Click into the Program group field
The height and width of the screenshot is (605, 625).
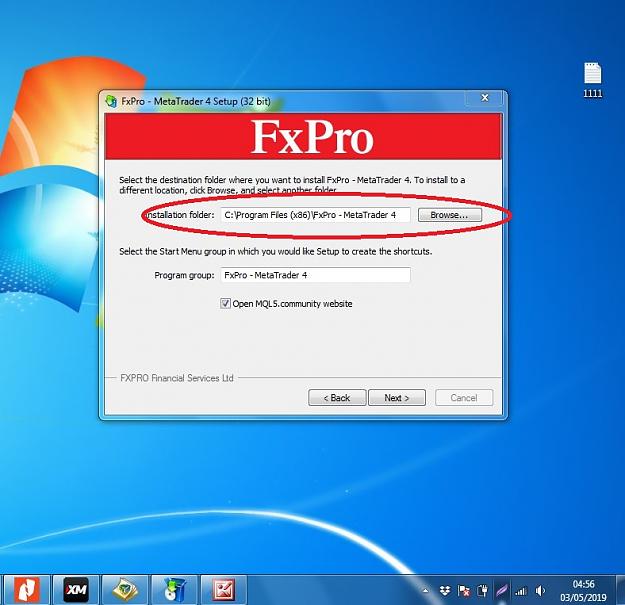[x=315, y=275]
